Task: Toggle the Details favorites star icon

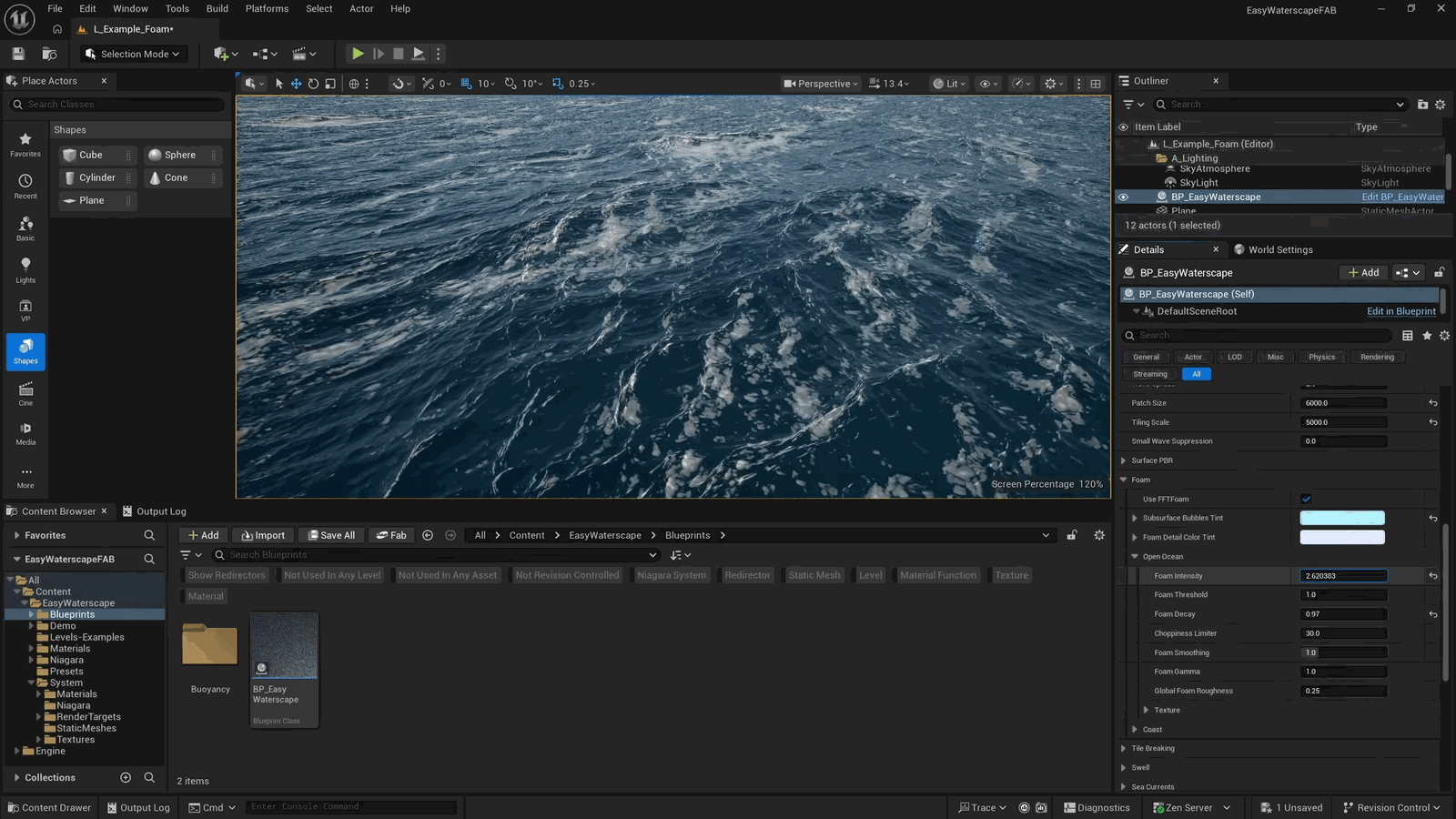Action: (x=1427, y=336)
